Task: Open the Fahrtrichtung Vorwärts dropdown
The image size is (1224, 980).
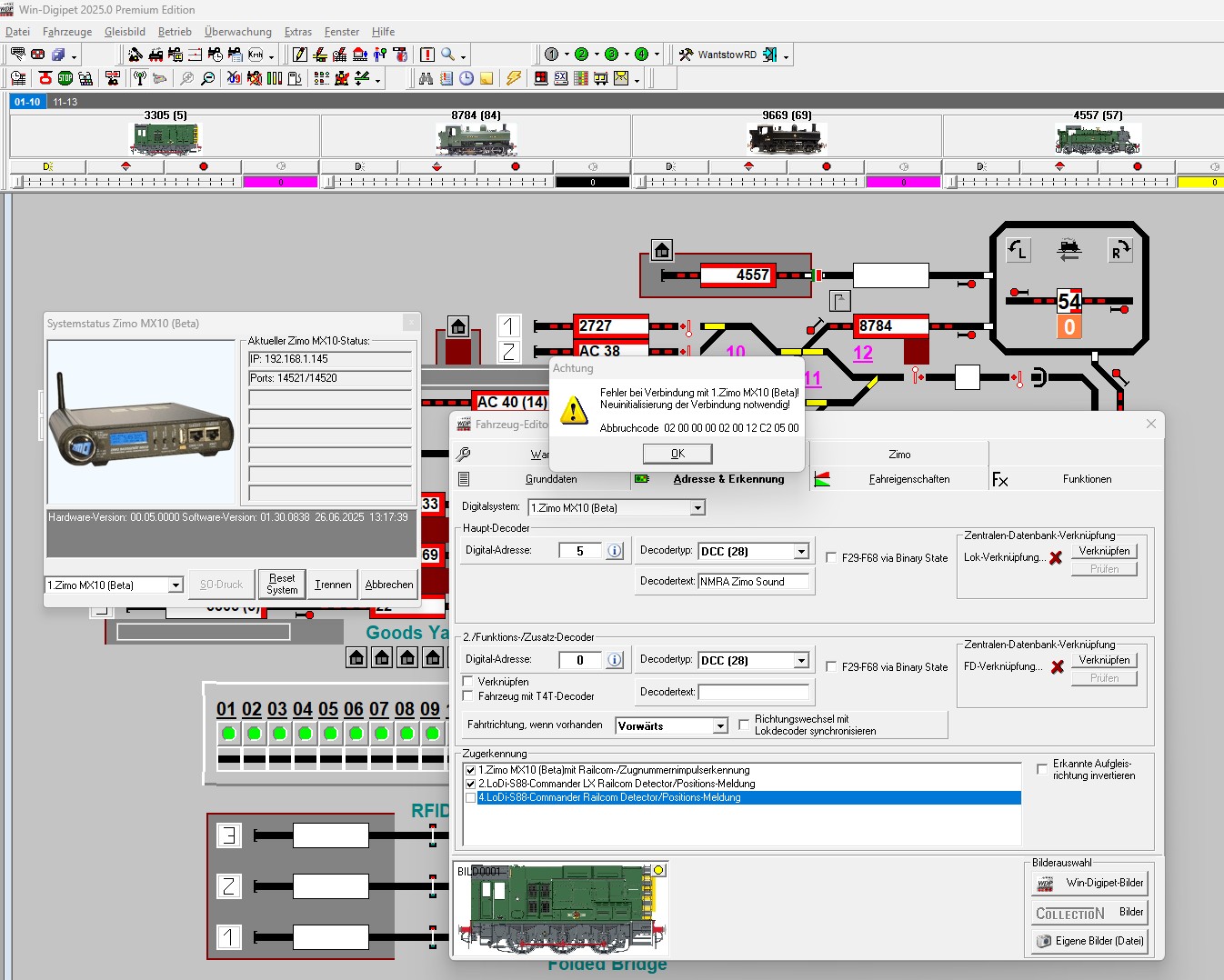Action: [x=720, y=726]
